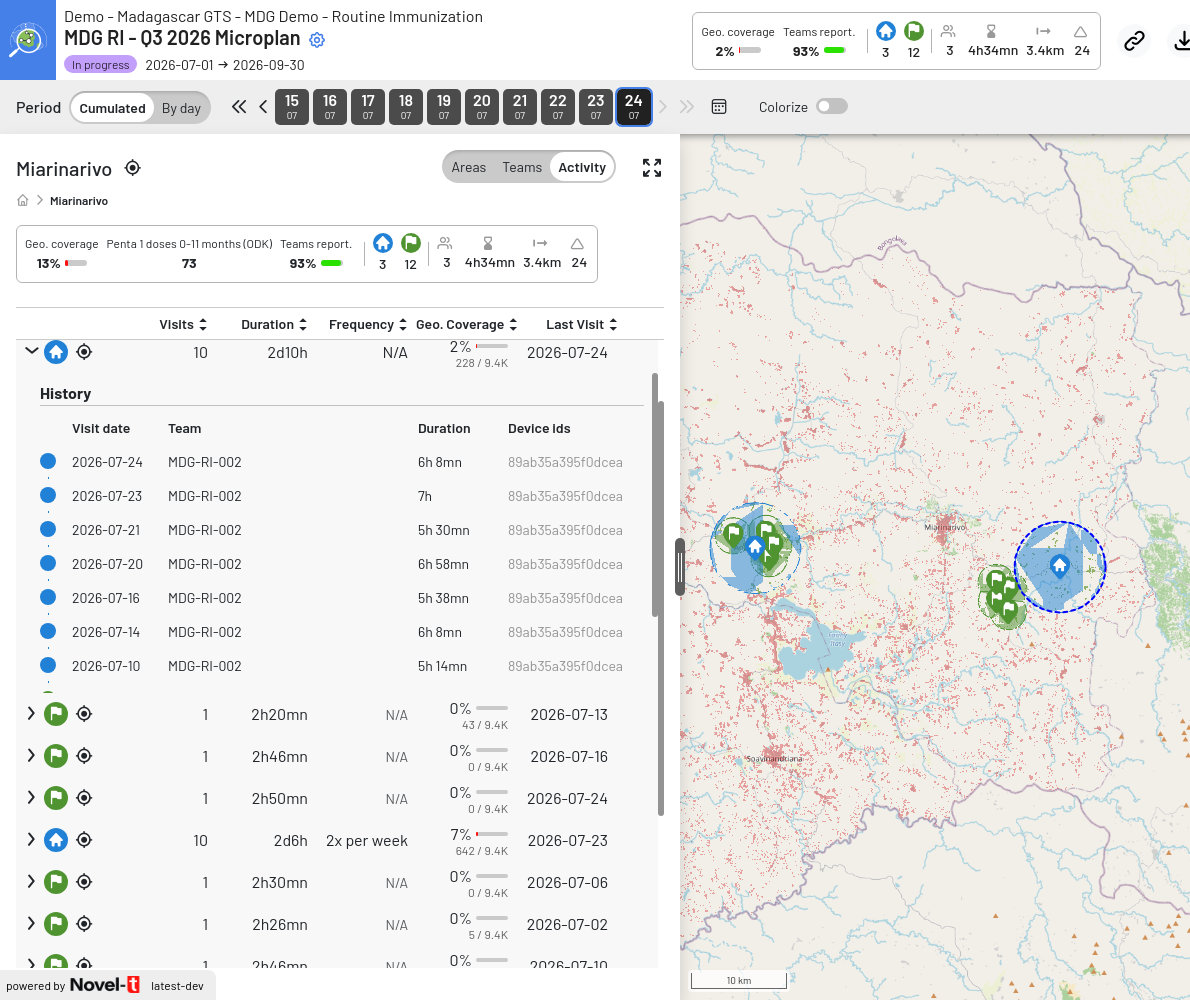The height and width of the screenshot is (1000, 1190).
Task: Jump to first period with double-left arrows
Action: point(239,107)
